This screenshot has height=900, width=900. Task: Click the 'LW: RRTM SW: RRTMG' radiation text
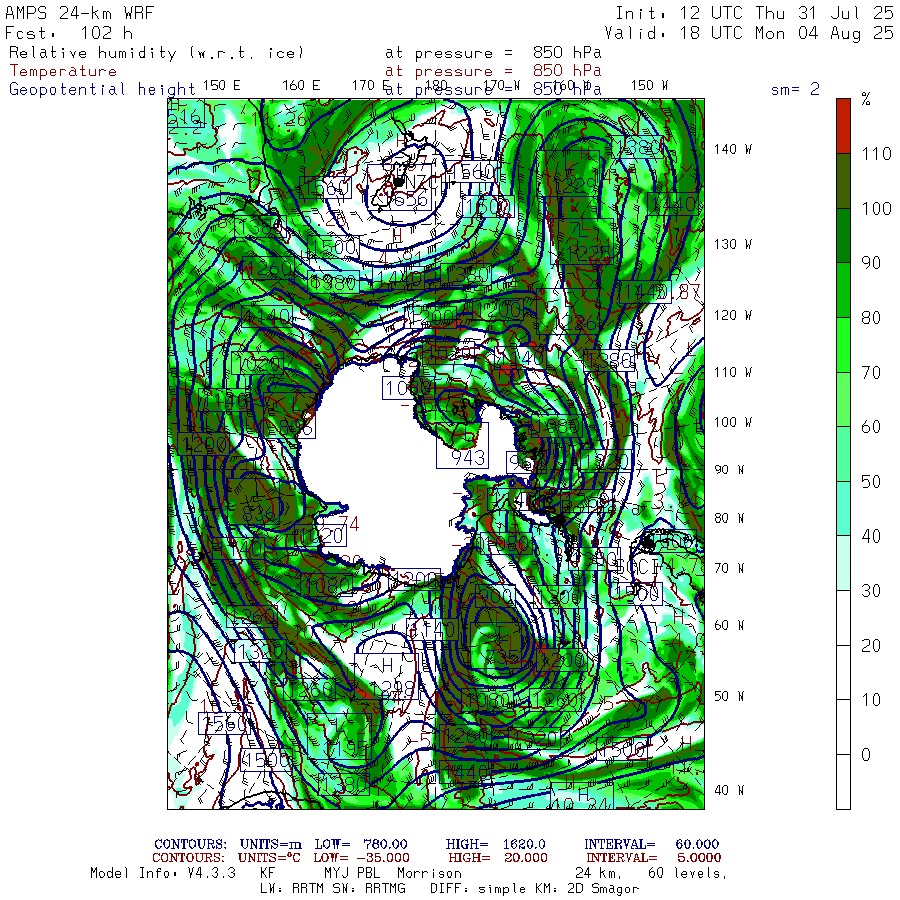click(x=333, y=889)
